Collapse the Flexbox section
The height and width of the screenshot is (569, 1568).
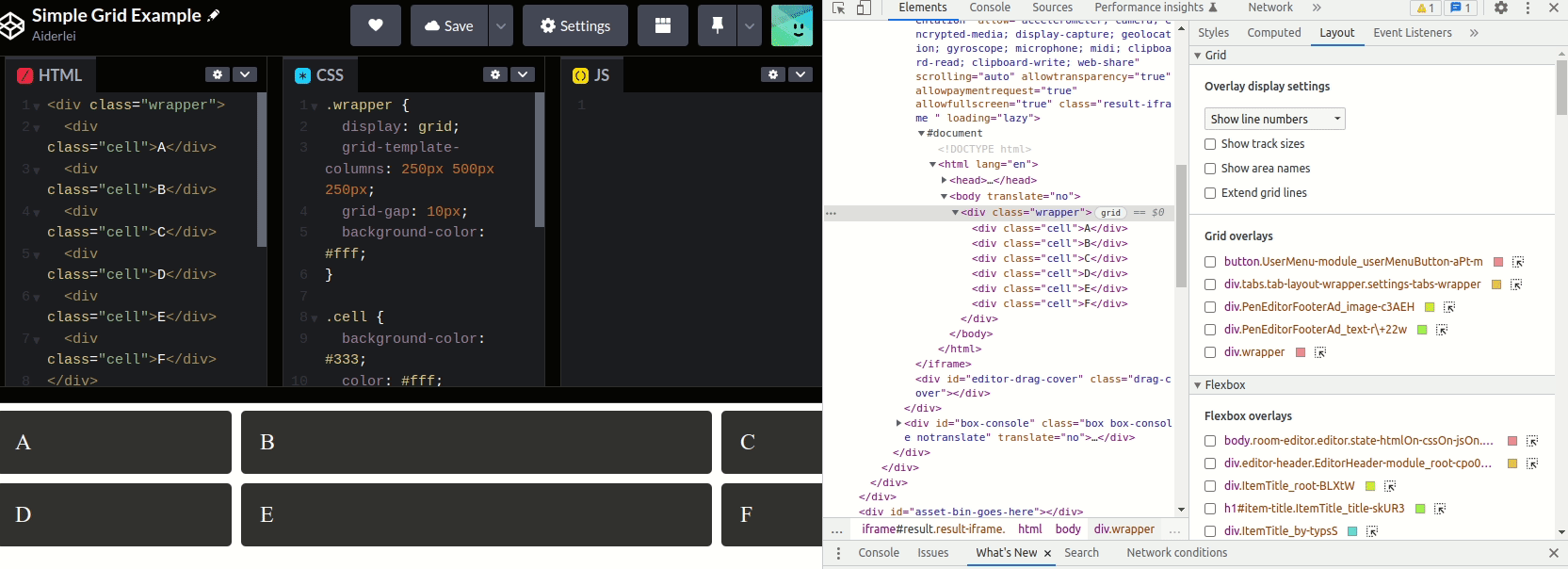coord(1198,385)
